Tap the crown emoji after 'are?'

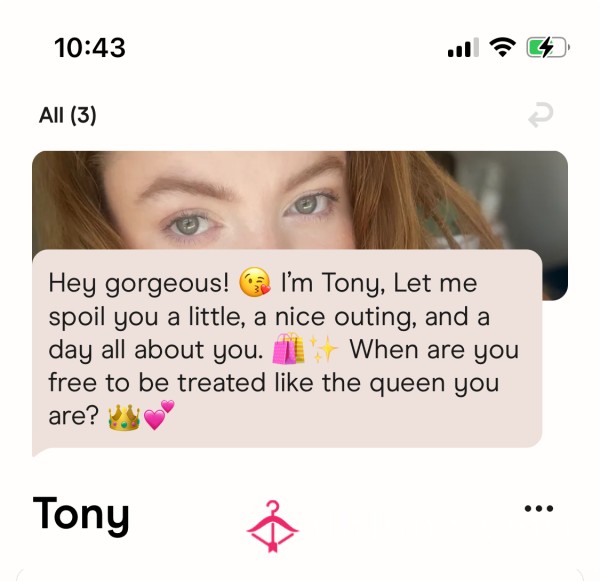pyautogui.click(x=124, y=417)
